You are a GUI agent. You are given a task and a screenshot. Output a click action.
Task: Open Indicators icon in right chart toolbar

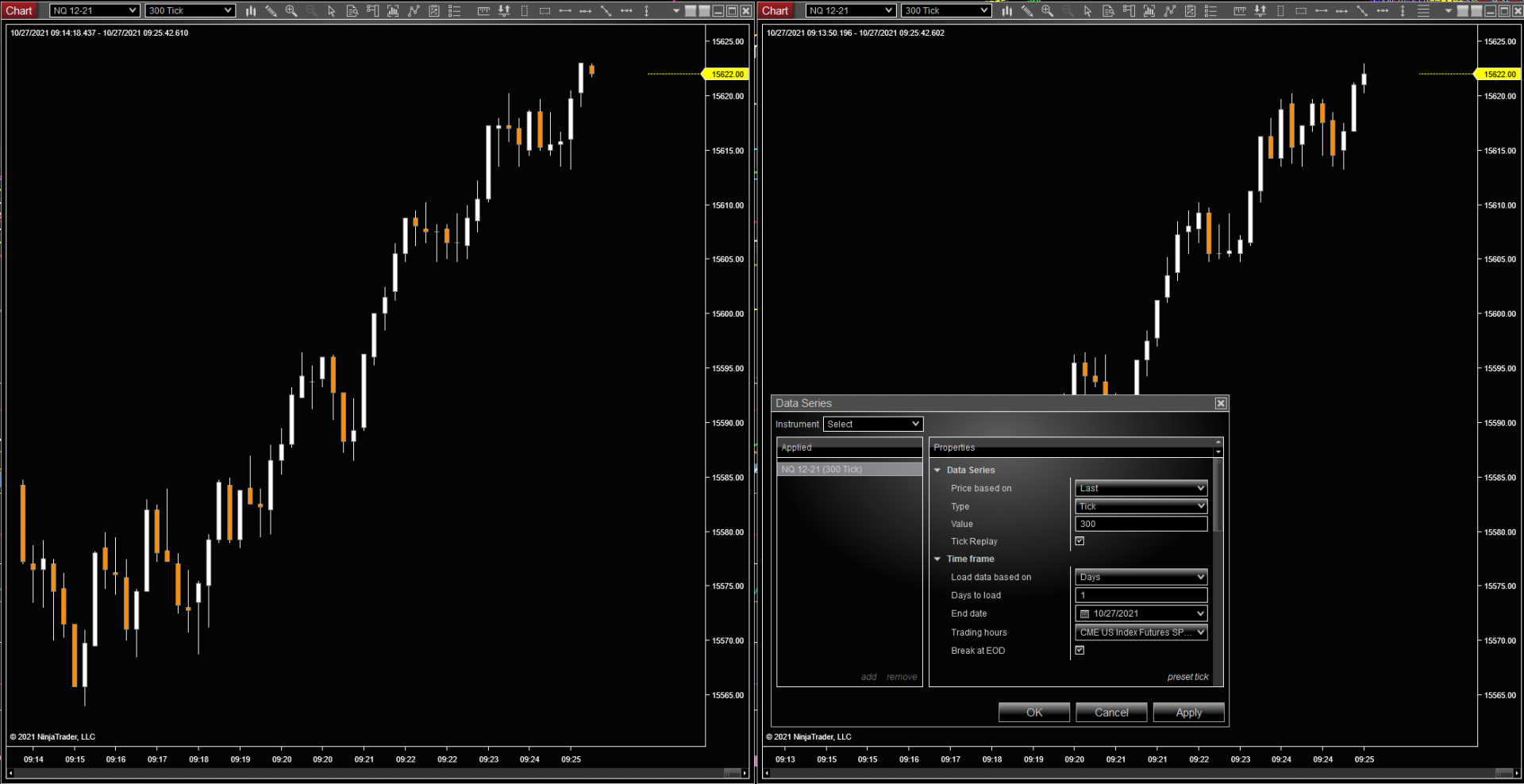[x=1170, y=11]
